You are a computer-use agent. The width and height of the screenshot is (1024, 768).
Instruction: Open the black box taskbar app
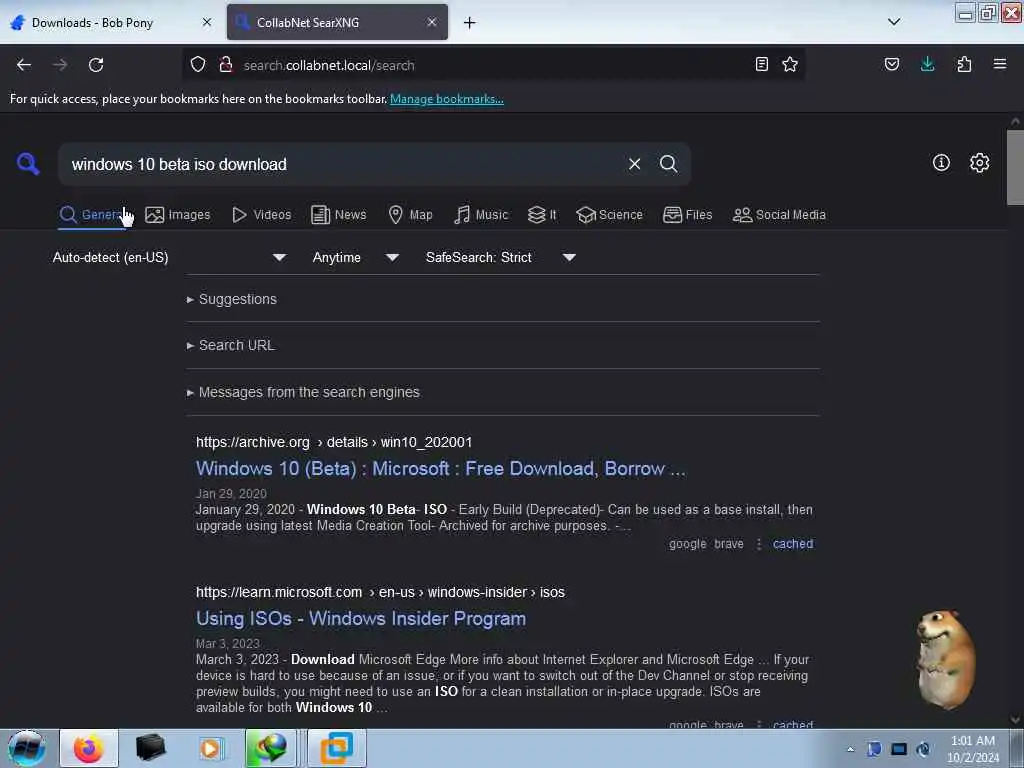point(150,748)
